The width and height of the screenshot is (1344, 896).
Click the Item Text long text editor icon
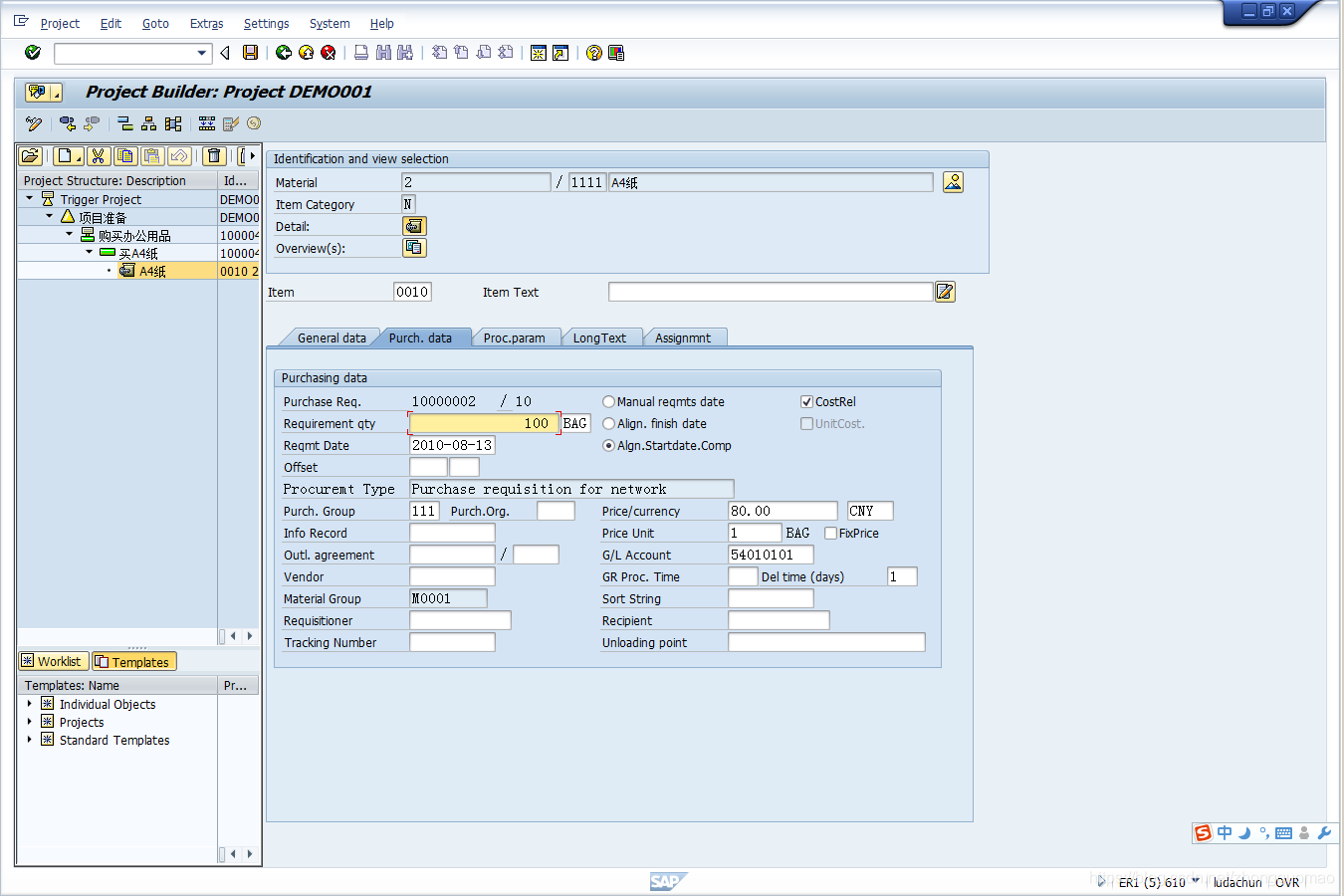[x=945, y=292]
